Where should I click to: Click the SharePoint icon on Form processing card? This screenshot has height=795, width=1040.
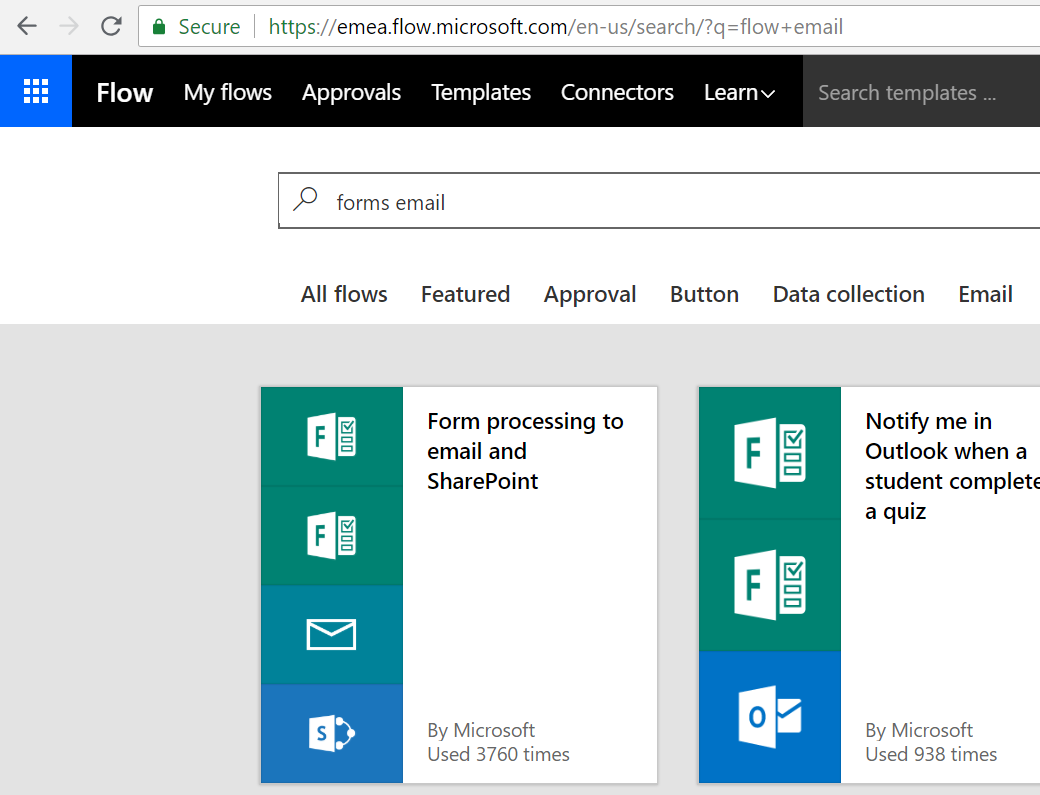point(332,733)
